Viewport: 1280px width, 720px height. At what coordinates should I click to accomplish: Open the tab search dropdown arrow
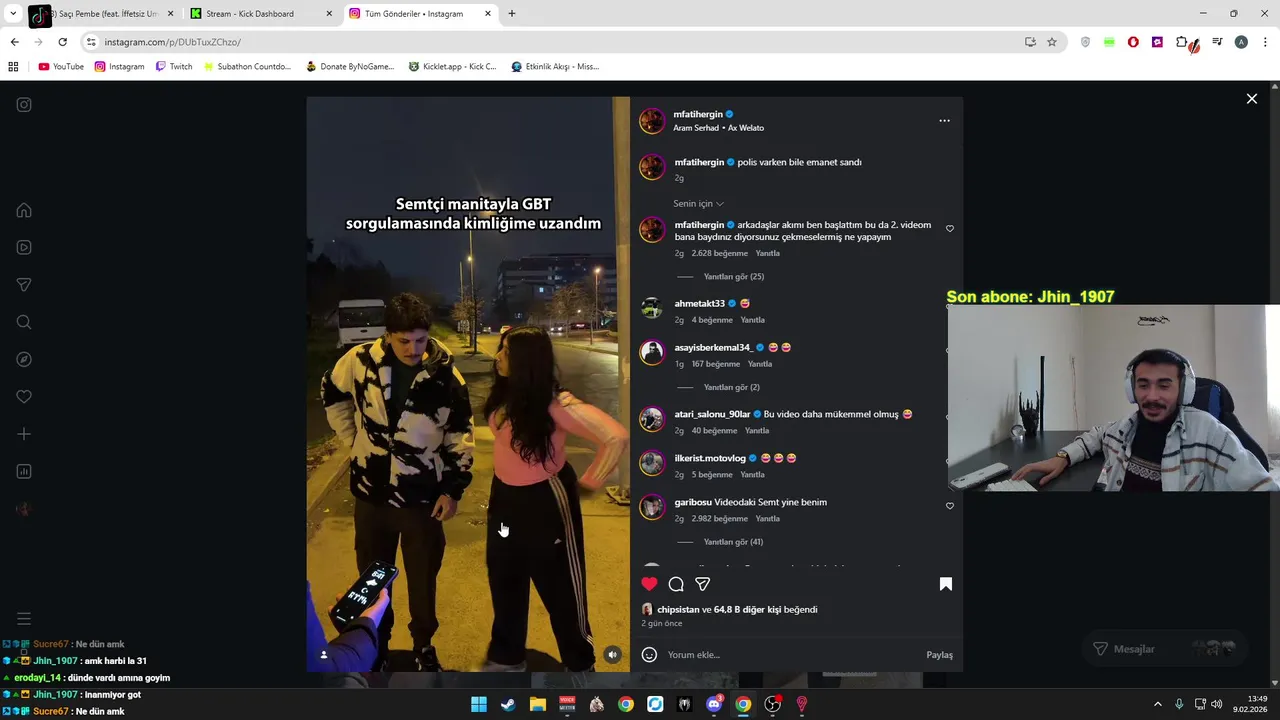coord(13,14)
